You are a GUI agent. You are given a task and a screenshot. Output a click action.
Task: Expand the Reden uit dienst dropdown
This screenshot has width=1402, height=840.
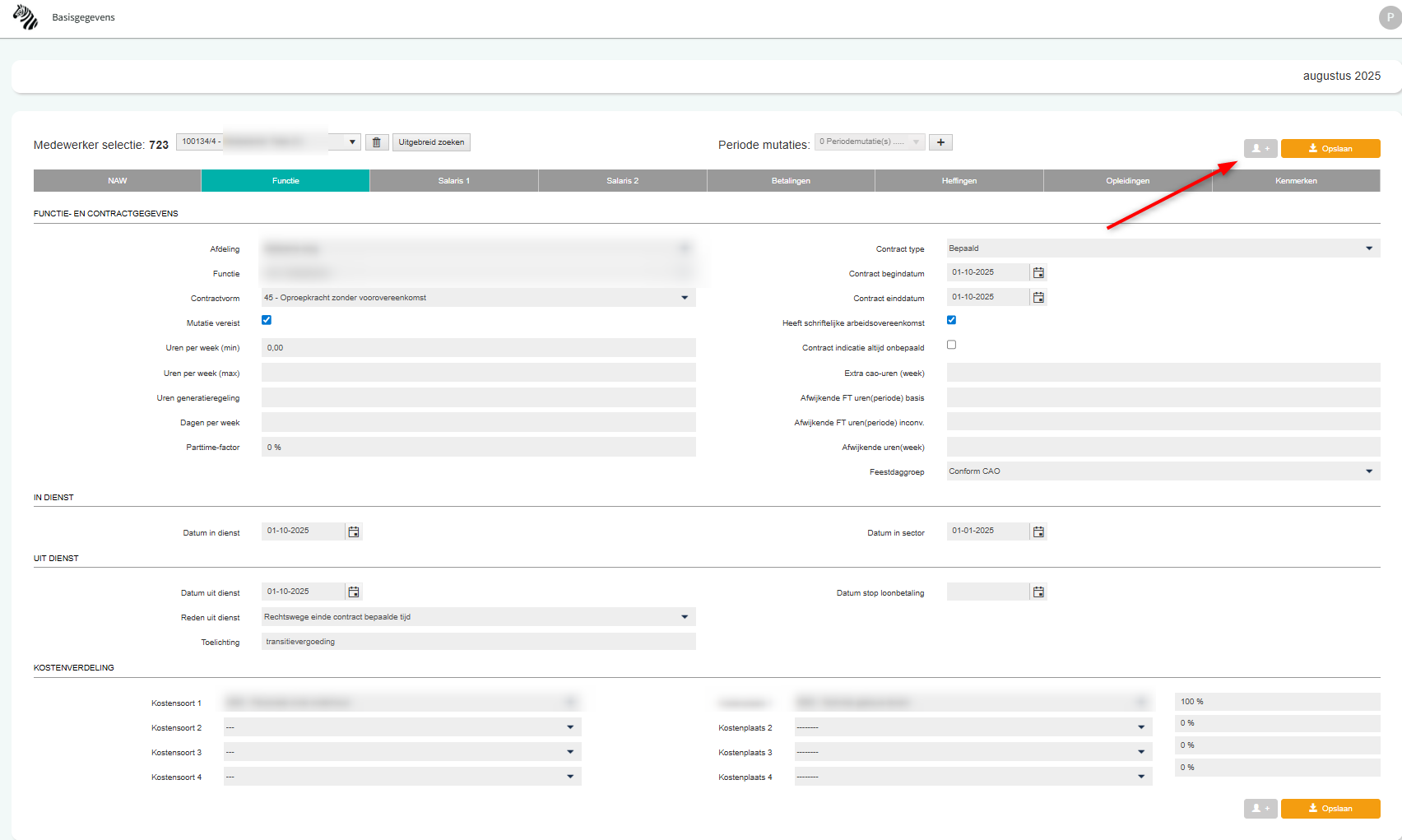click(478, 617)
